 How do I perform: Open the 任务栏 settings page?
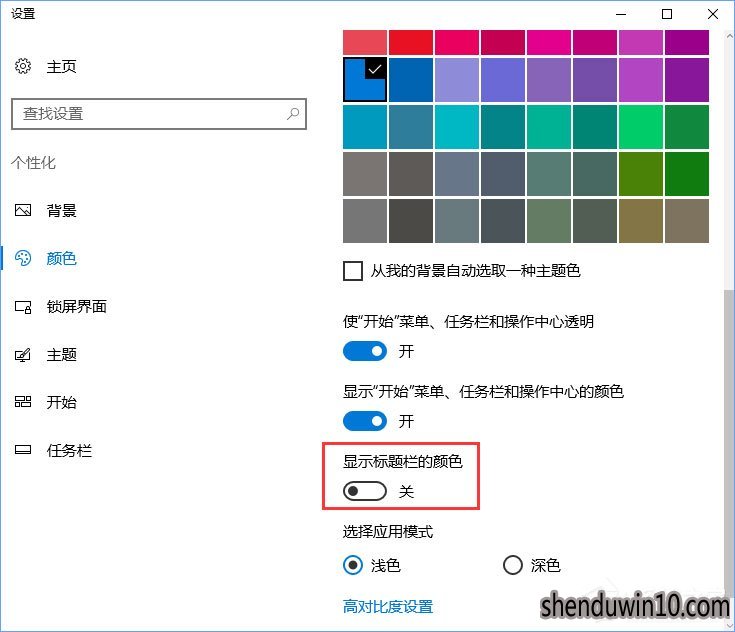click(69, 451)
